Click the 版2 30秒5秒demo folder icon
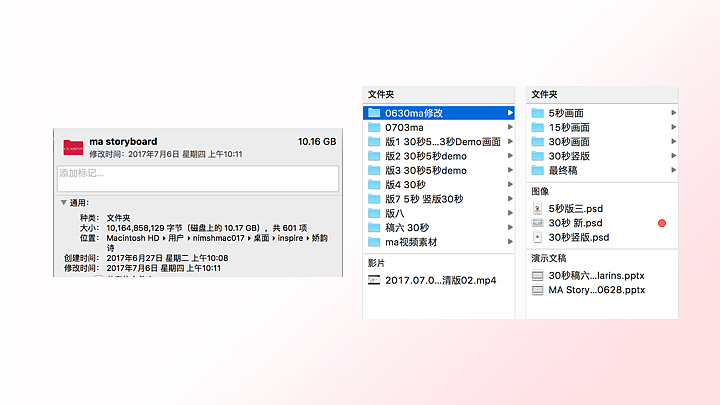Image resolution: width=720 pixels, height=405 pixels. pos(374,156)
